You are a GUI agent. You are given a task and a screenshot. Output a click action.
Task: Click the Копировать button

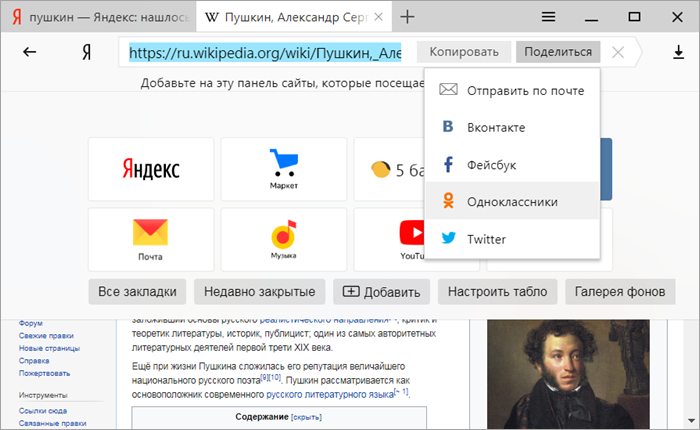[464, 52]
